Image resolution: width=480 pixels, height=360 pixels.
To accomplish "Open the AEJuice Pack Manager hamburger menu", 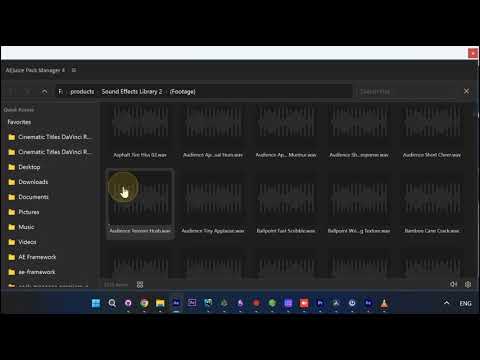I will click(74, 70).
